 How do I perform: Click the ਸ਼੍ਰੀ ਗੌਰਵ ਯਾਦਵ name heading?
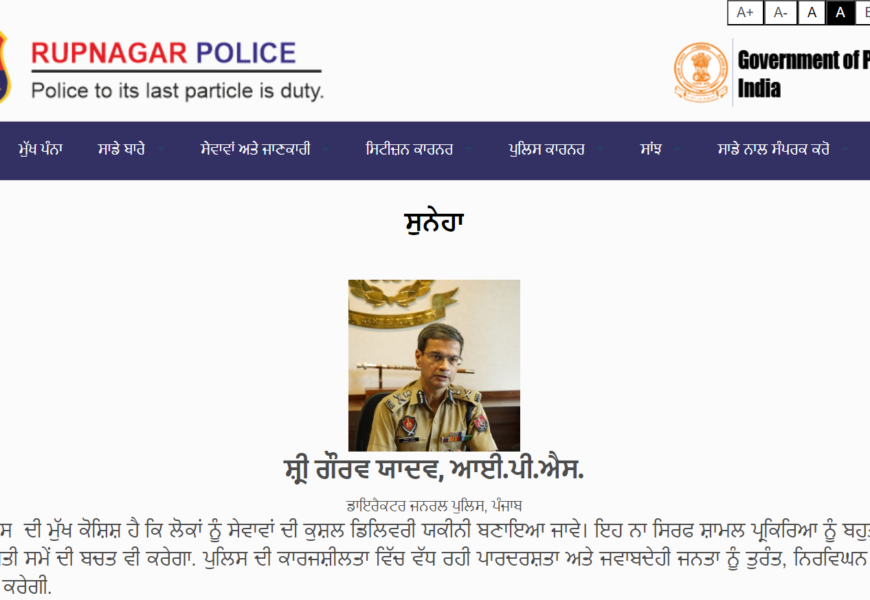[433, 470]
